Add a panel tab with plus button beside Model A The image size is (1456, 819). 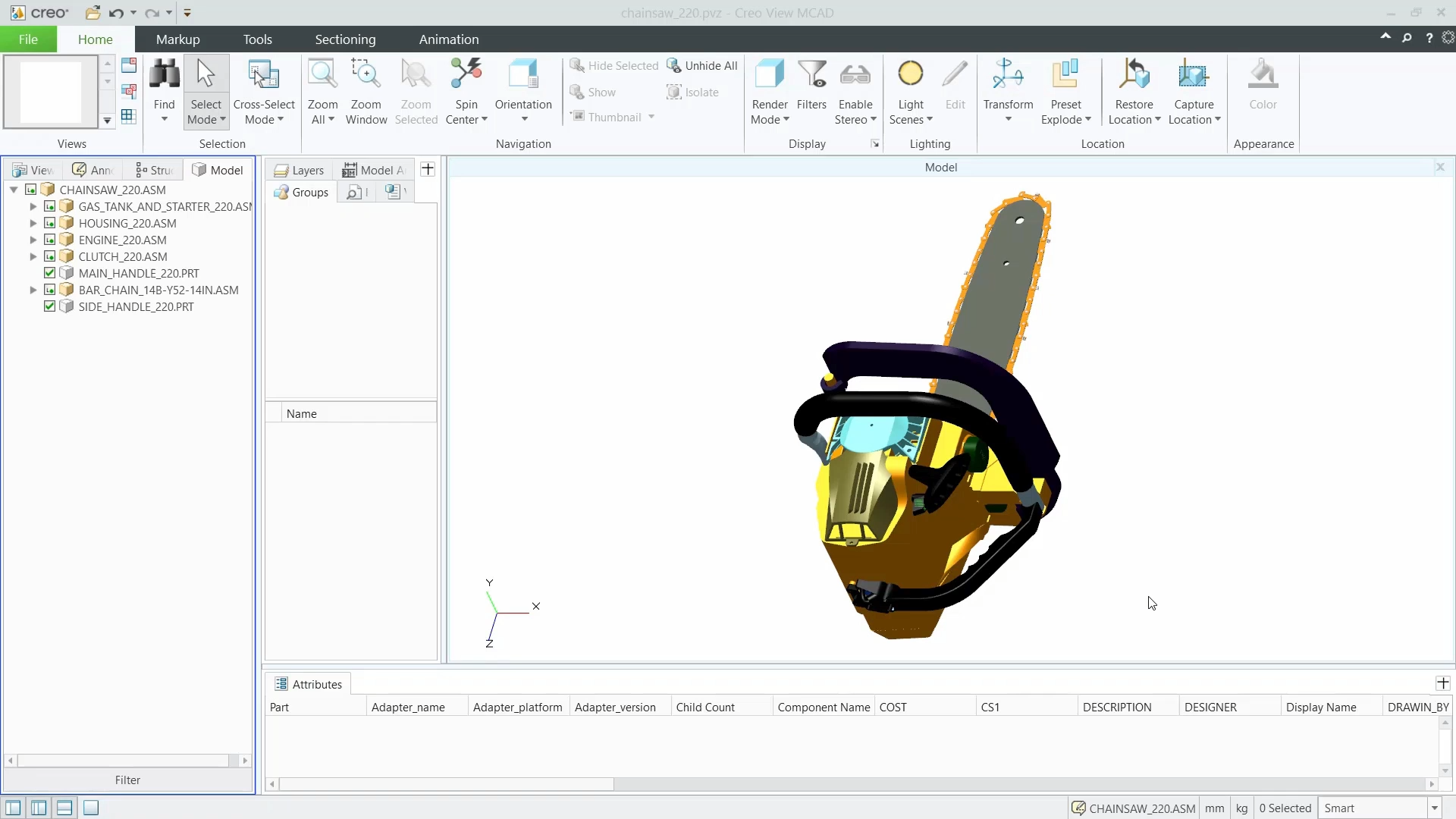click(428, 169)
